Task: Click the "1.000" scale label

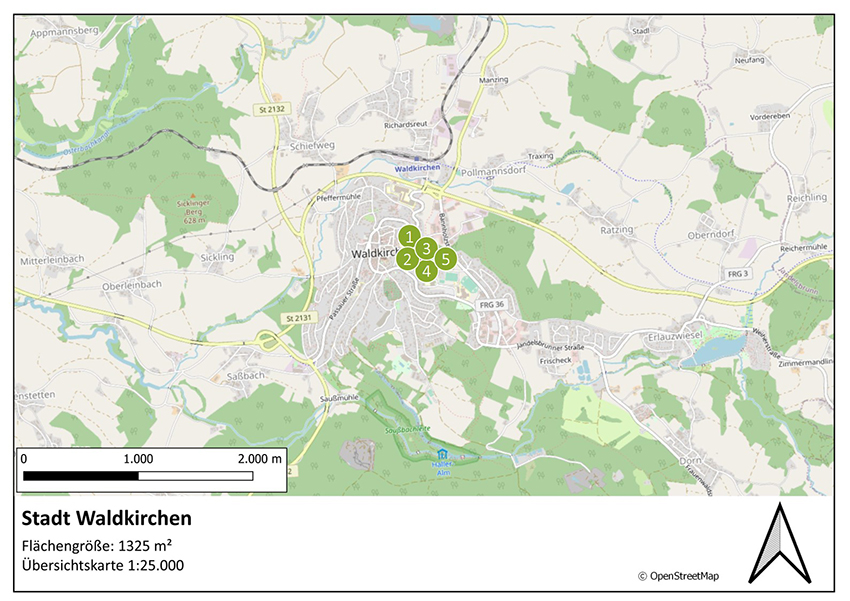Action: coord(138,459)
